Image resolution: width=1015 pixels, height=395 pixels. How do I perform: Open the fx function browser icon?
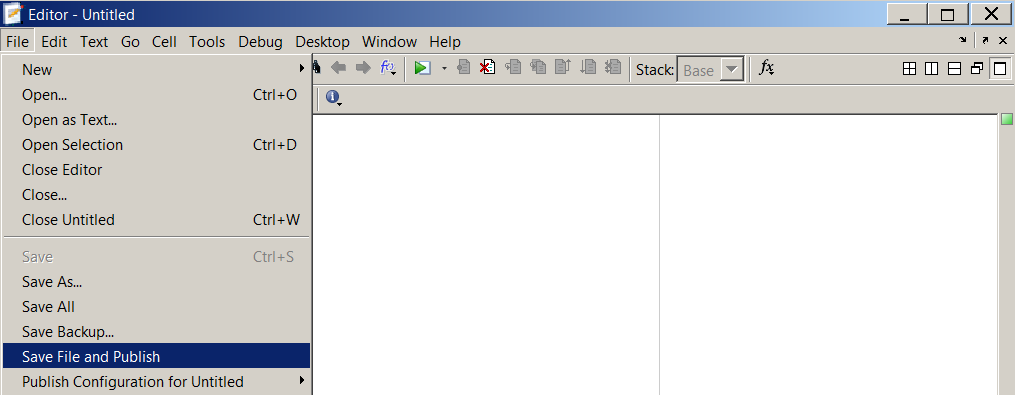[x=766, y=67]
